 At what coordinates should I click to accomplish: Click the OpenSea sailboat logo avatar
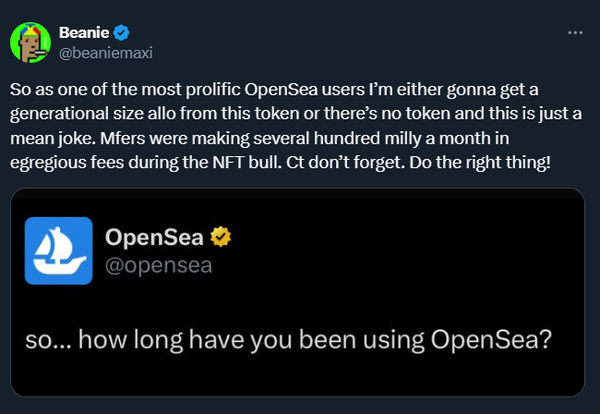pyautogui.click(x=58, y=250)
